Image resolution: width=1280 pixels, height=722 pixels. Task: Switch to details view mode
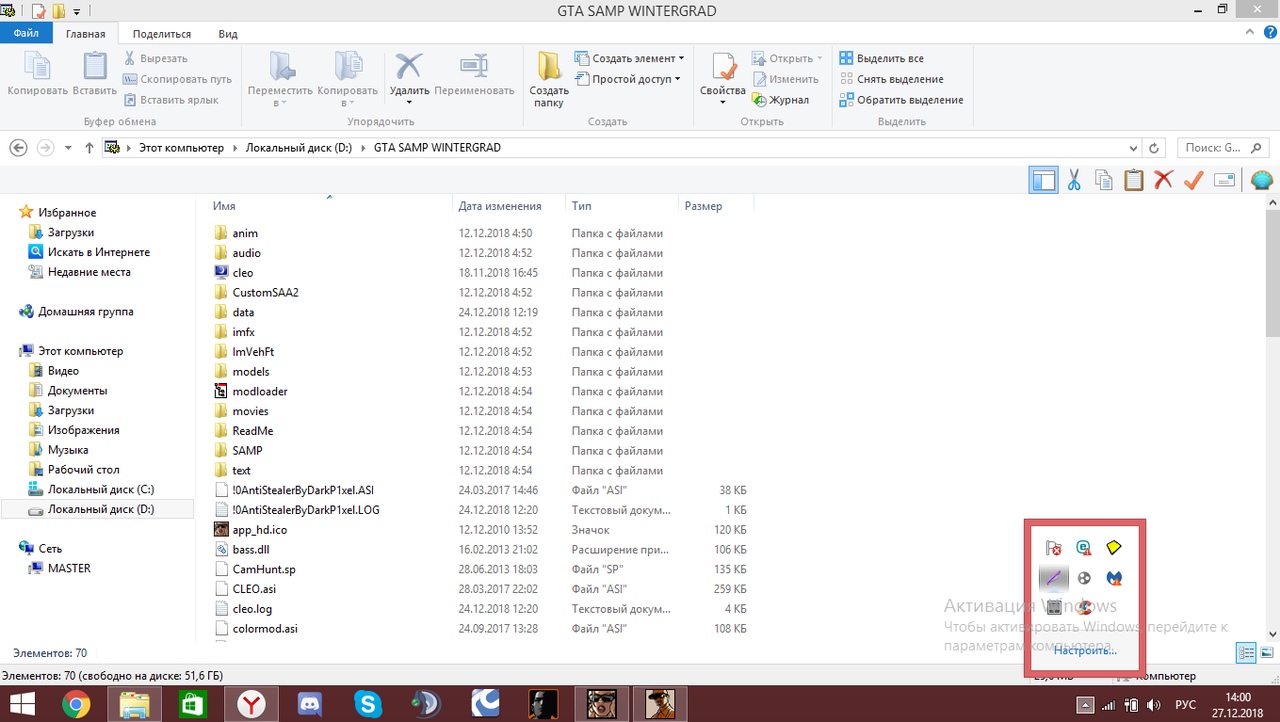coord(1246,653)
